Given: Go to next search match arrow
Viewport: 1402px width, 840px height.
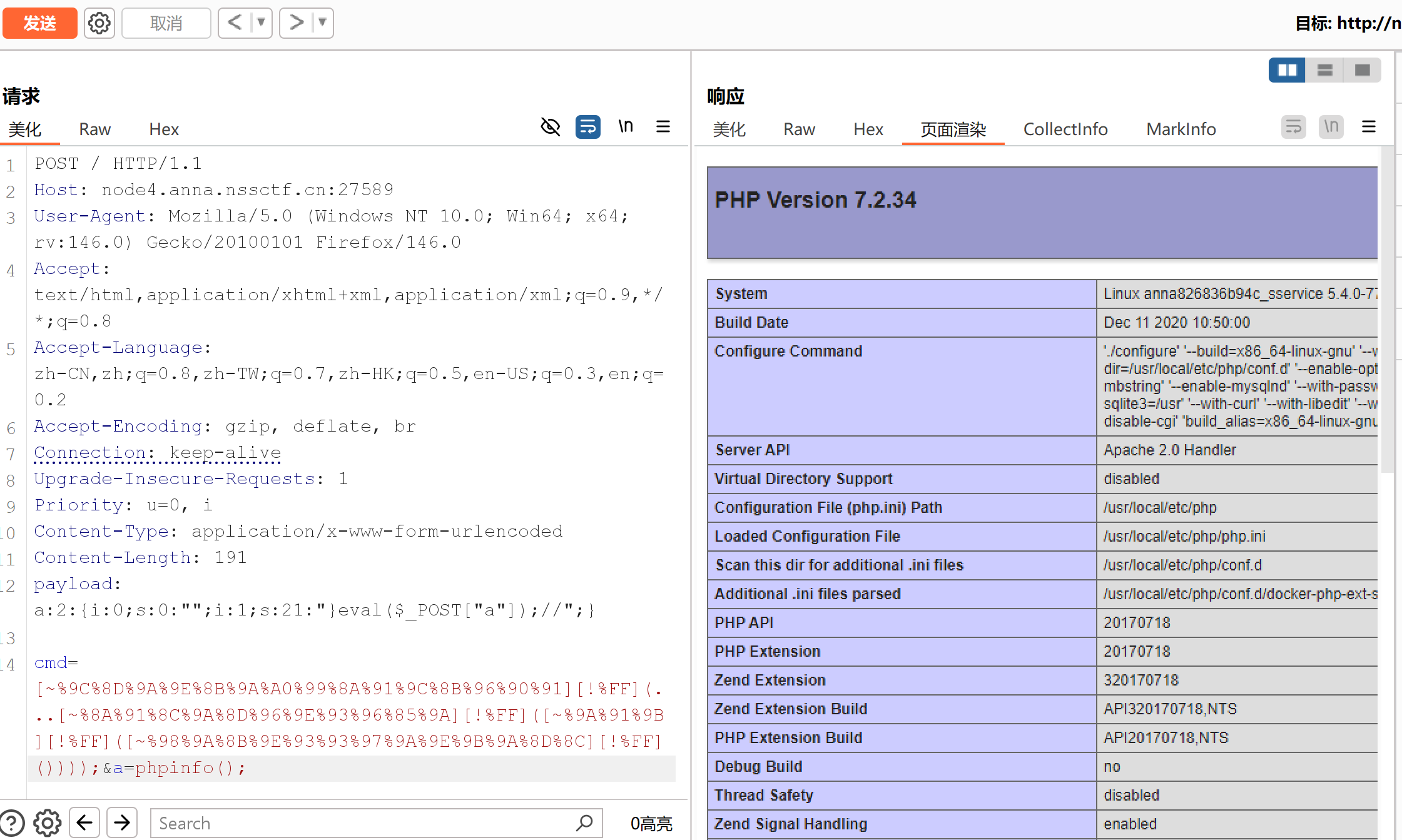Looking at the screenshot, I should [122, 822].
